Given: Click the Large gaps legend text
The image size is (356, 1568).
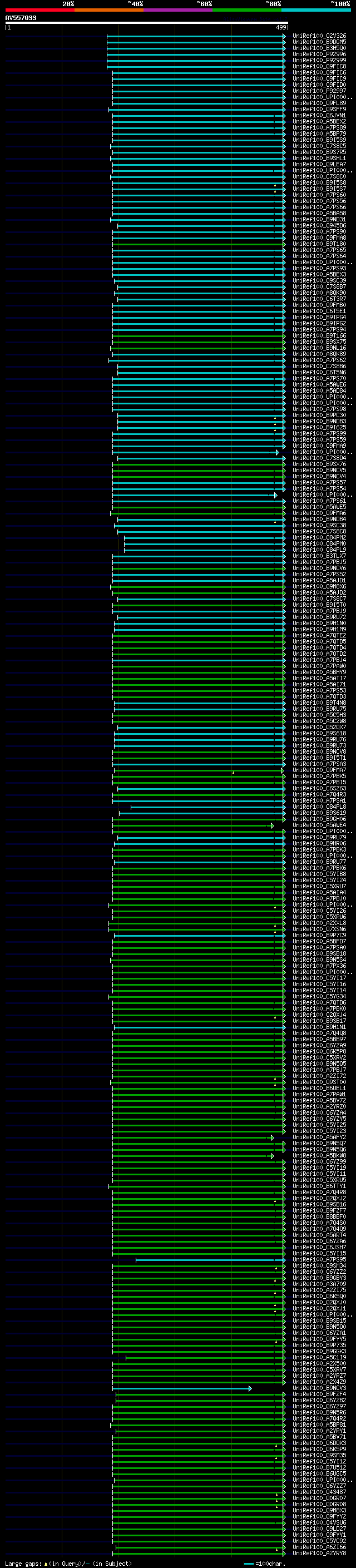Looking at the screenshot, I should pos(68,1563).
